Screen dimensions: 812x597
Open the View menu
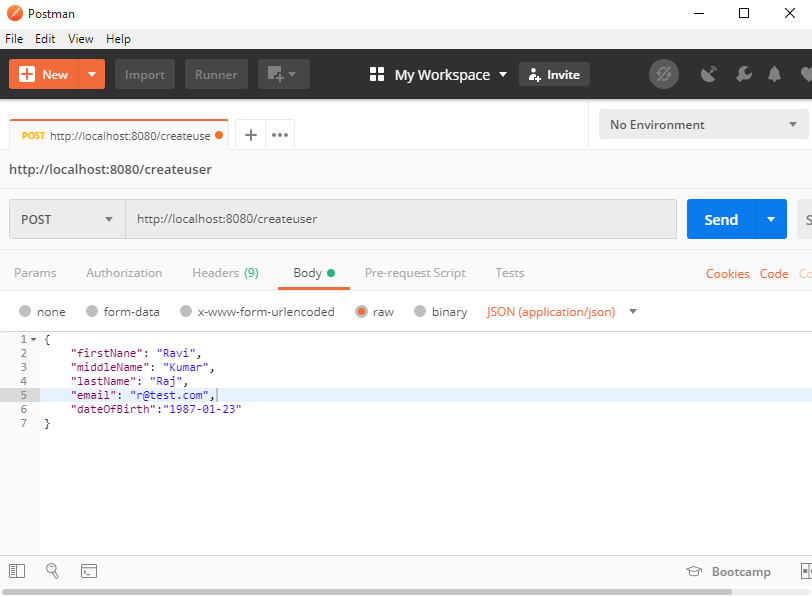(x=80, y=39)
